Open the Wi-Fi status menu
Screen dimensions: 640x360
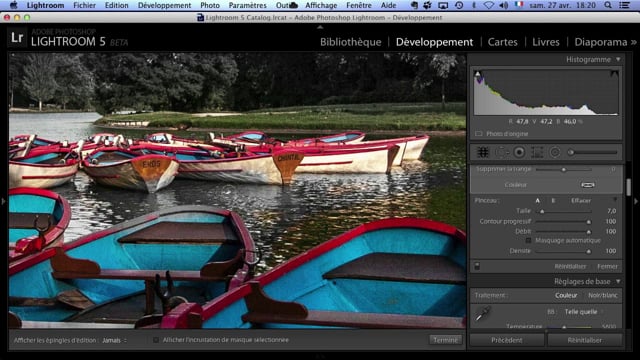489,5
